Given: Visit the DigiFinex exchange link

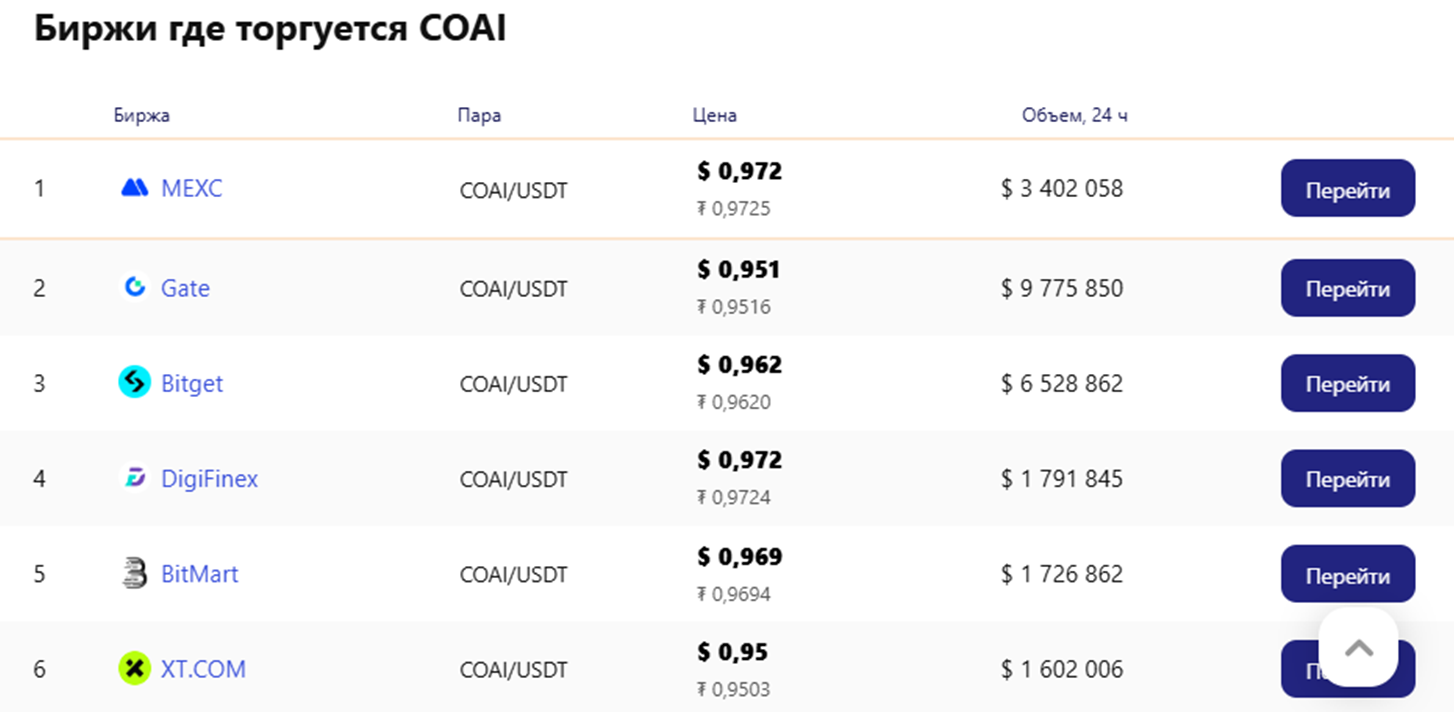Looking at the screenshot, I should click(x=209, y=479).
